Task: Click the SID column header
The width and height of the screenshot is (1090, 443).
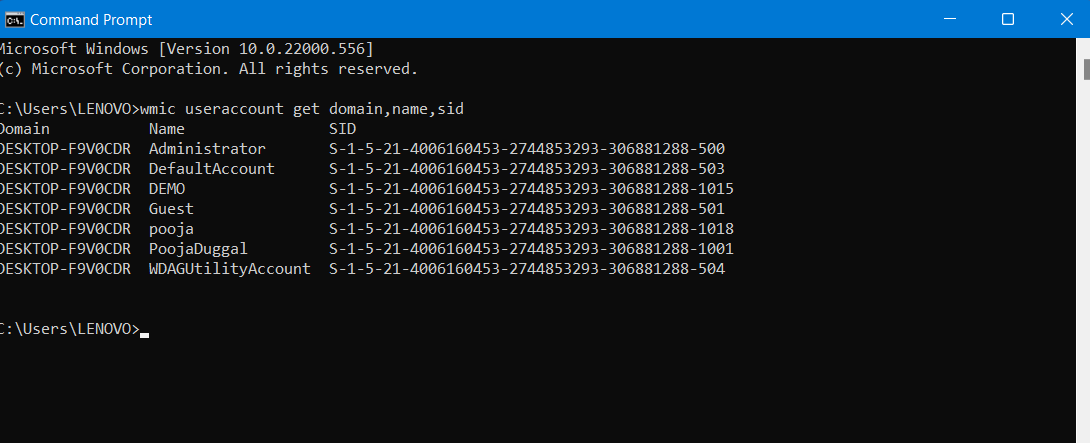Action: (x=342, y=129)
